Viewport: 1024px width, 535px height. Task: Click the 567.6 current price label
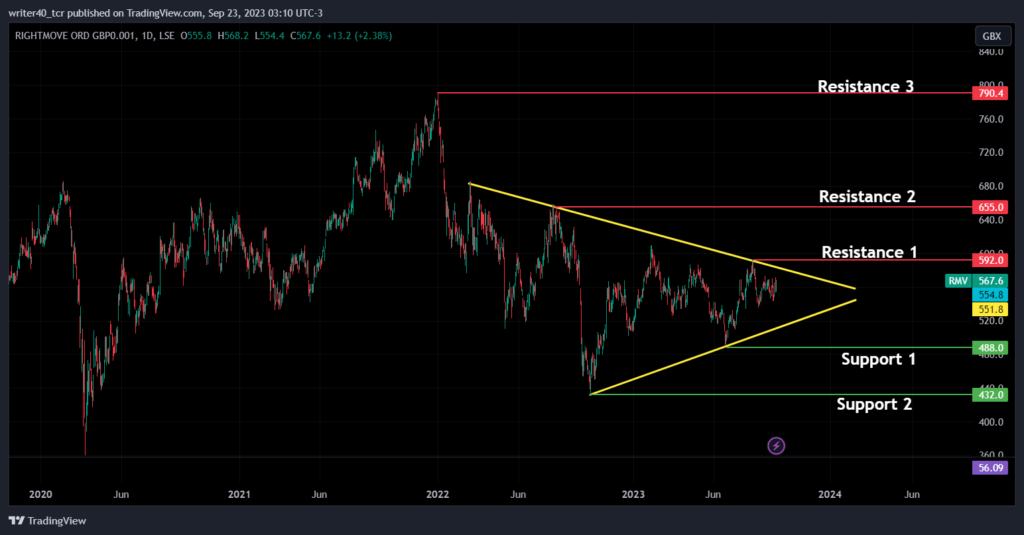(990, 281)
